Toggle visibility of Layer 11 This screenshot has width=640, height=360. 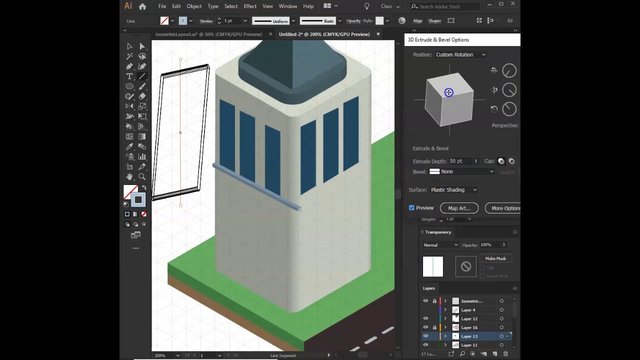point(426,345)
